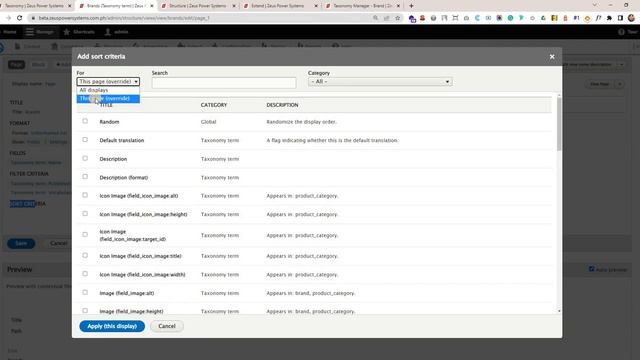Toggle the browser side panel icon

620,18
